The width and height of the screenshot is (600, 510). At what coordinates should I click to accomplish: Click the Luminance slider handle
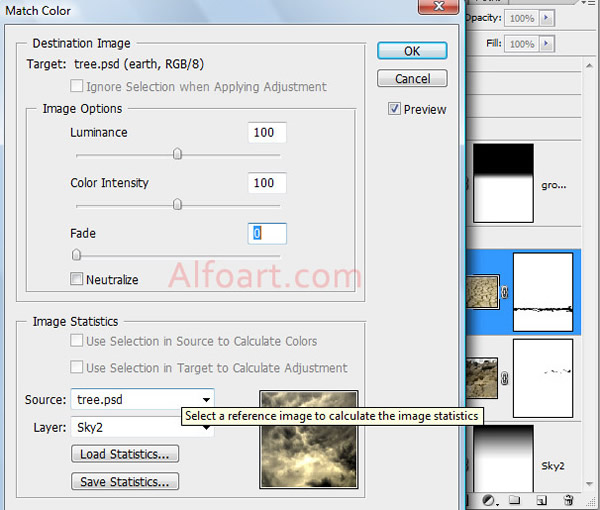tap(177, 154)
